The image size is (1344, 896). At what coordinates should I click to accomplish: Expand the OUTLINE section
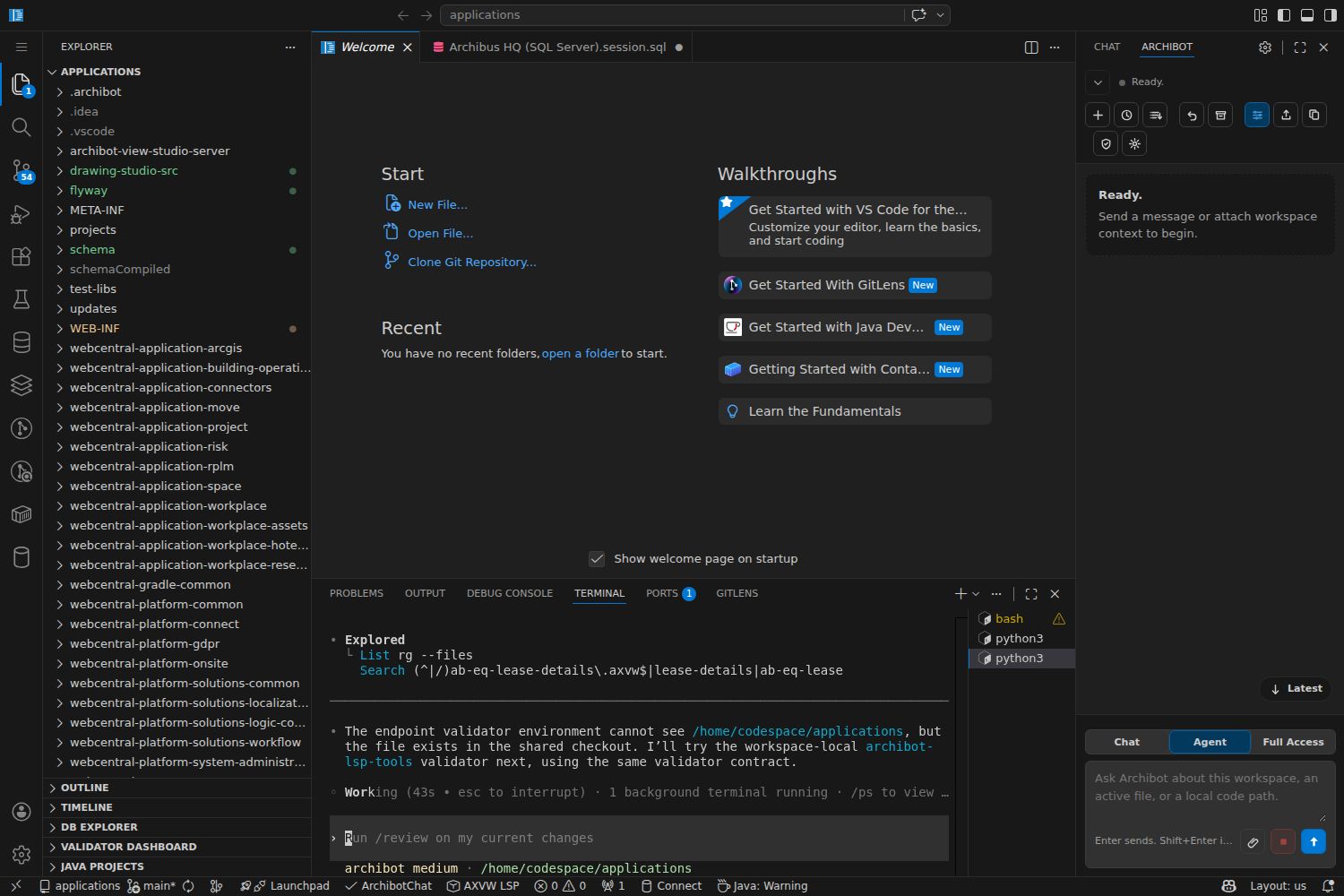point(177,788)
